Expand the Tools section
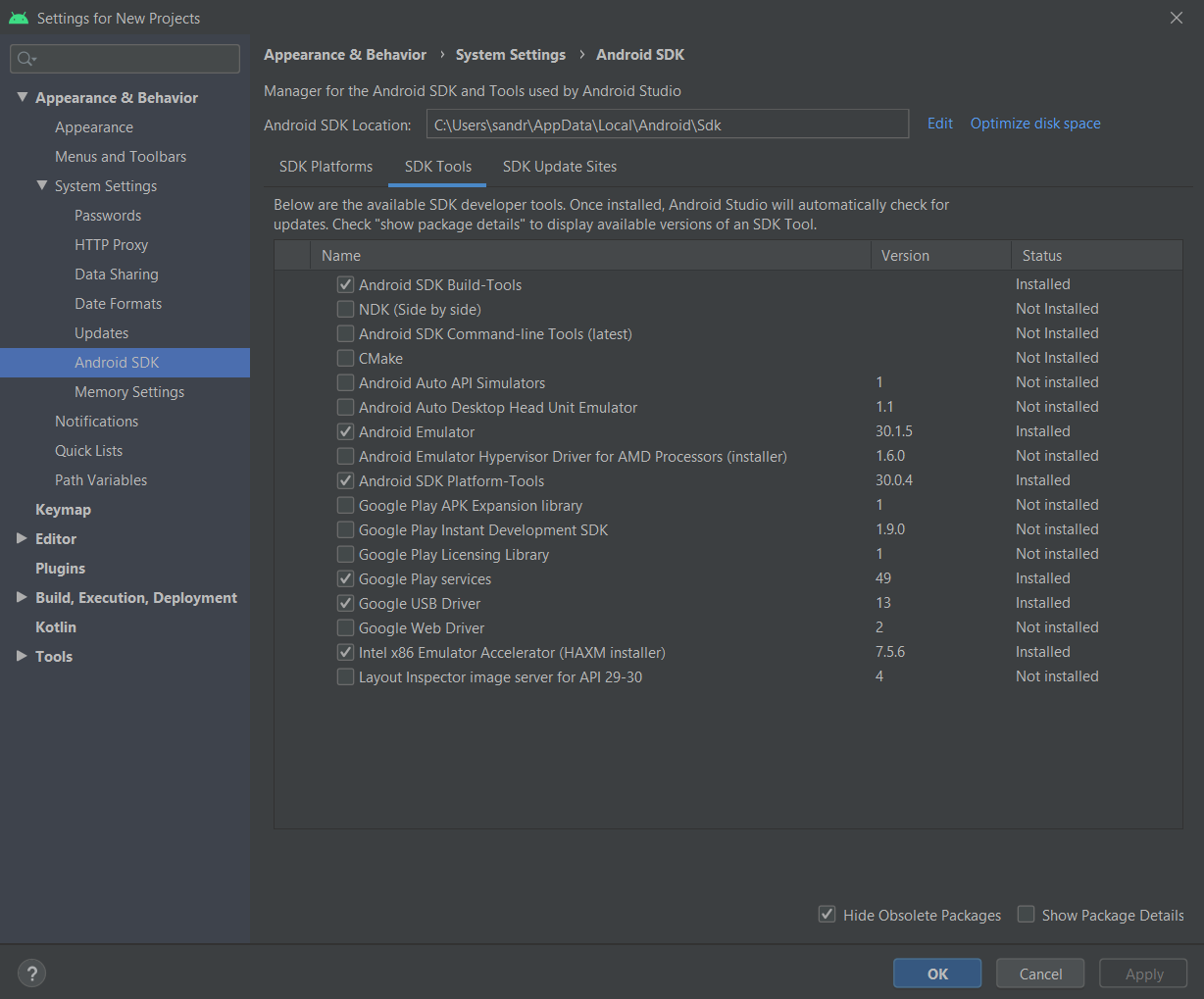The image size is (1204, 999). coord(21,656)
